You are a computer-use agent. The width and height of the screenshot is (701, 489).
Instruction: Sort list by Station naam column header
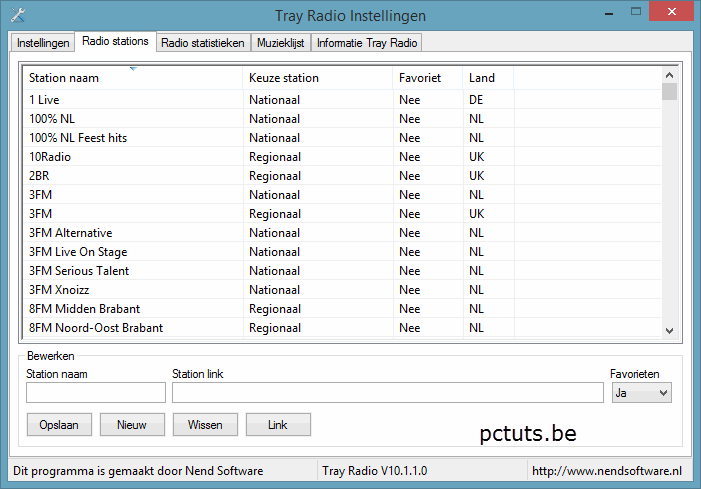point(132,78)
